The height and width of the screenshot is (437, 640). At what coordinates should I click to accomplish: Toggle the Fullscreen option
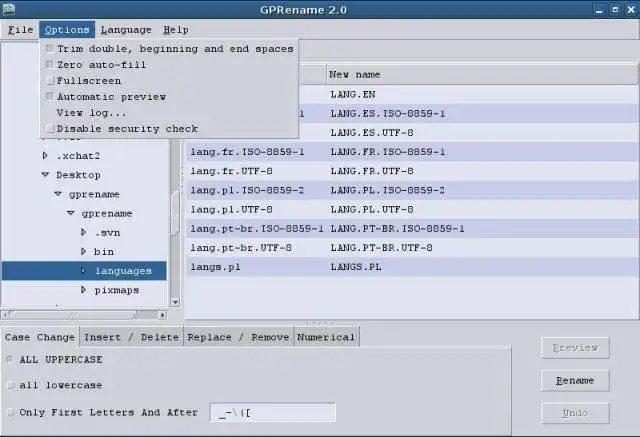169,81
